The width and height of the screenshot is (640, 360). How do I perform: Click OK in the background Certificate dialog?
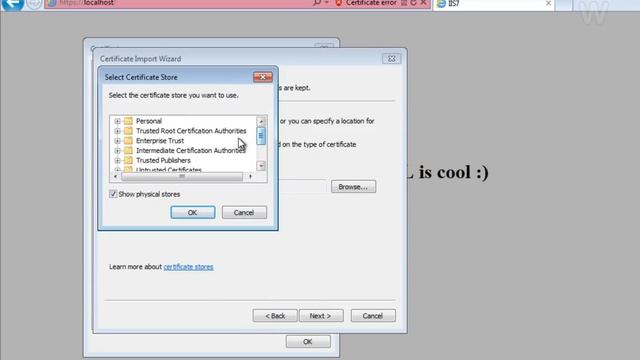(308, 342)
